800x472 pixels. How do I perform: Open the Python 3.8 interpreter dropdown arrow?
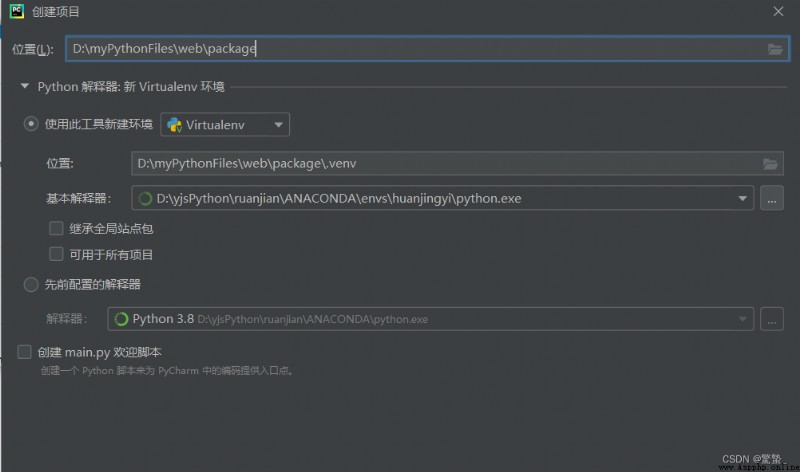742,319
